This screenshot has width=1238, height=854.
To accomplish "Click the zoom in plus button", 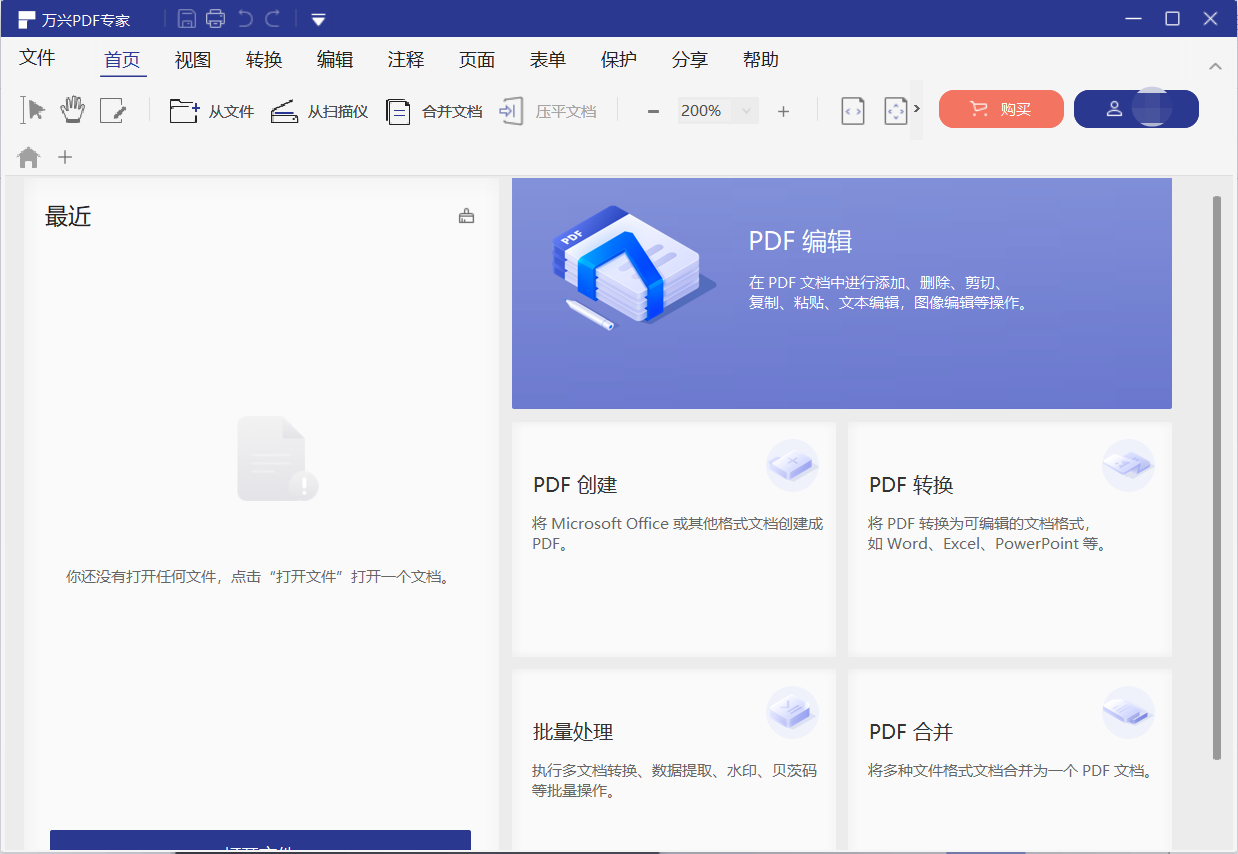I will pos(783,111).
